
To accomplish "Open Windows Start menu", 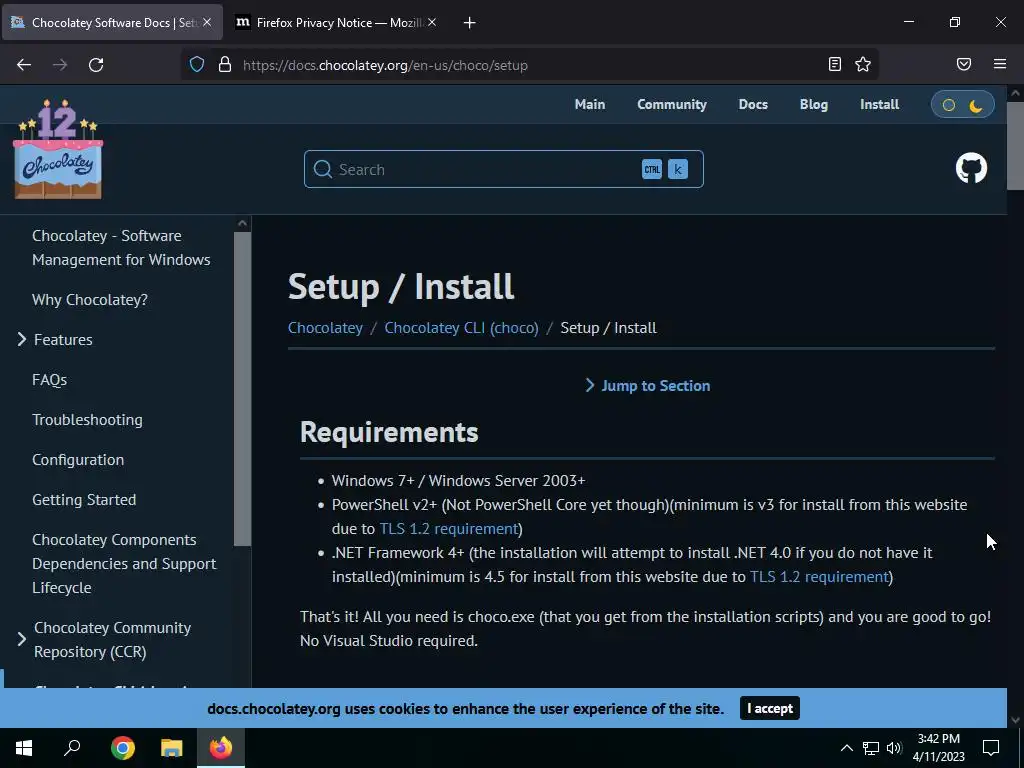I will point(24,748).
